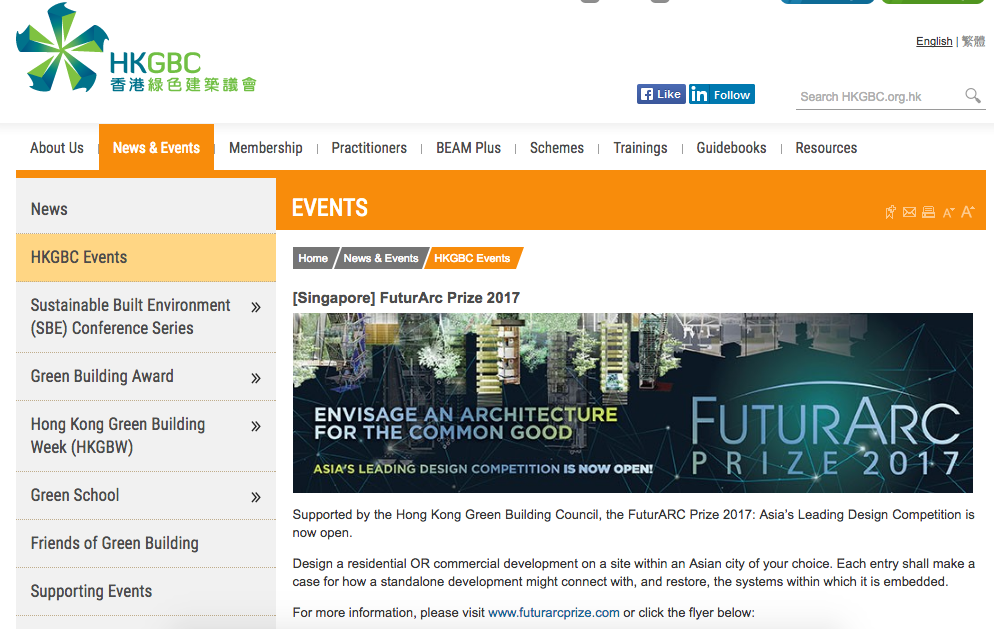Go to BEAM Plus menu
This screenshot has width=994, height=629.
(x=468, y=148)
